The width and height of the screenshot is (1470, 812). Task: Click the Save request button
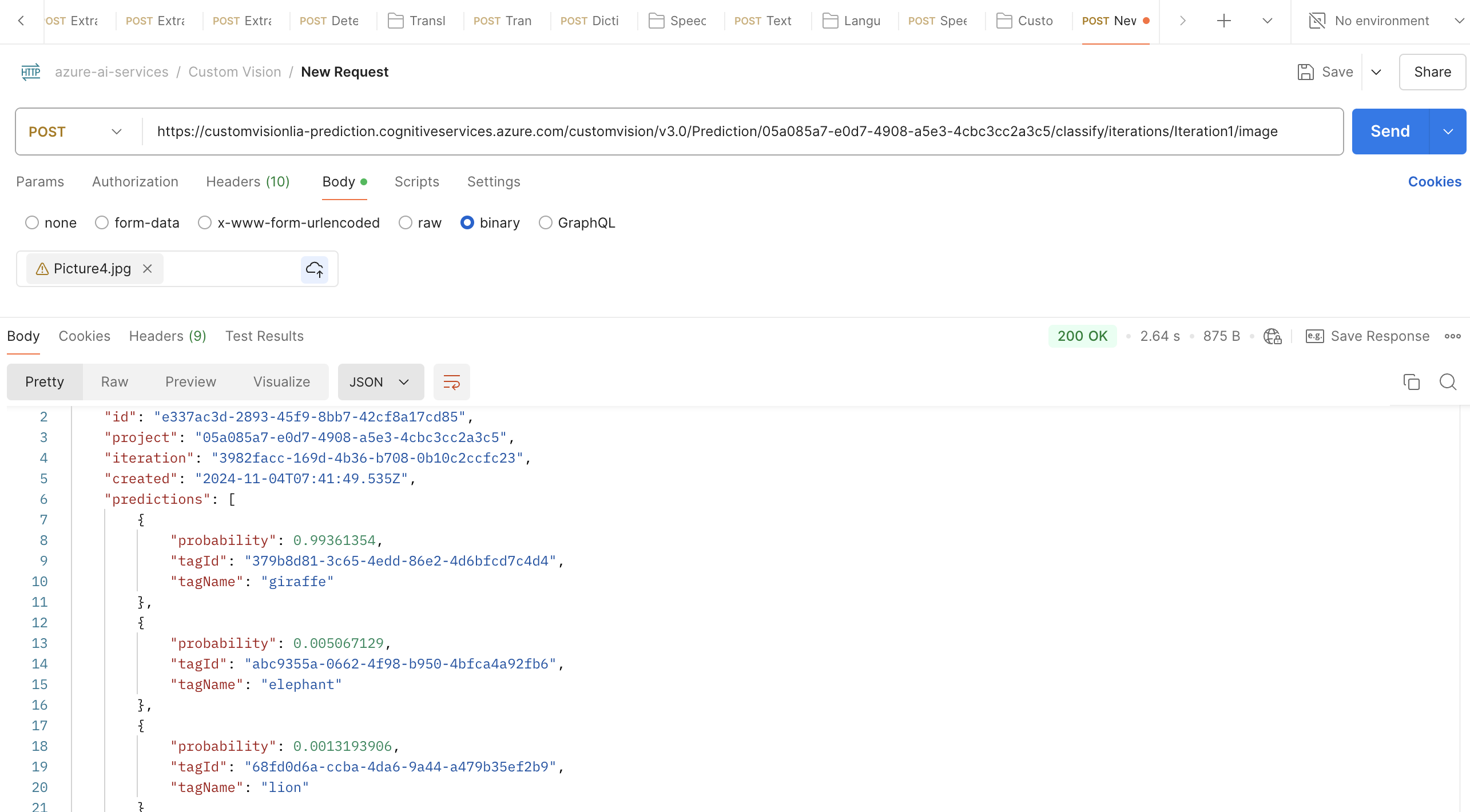(1325, 72)
